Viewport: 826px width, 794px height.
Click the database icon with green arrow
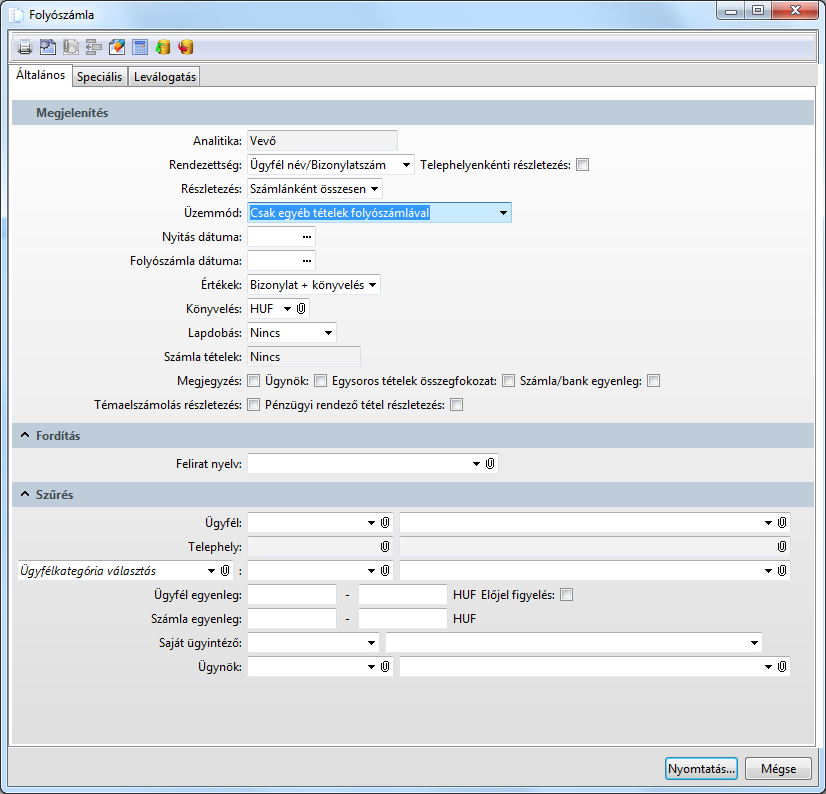(x=162, y=47)
